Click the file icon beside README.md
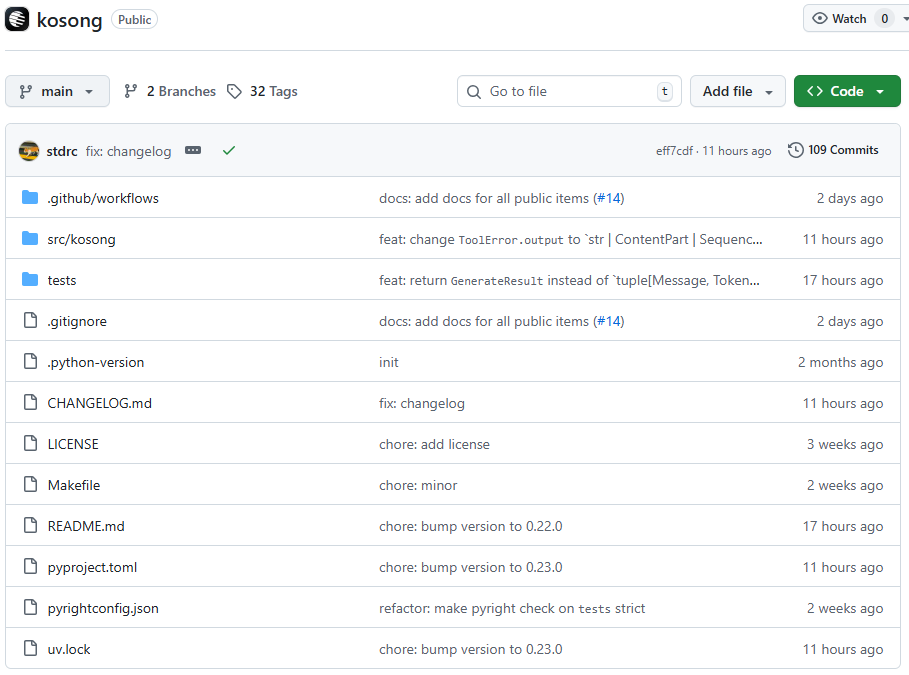 30,525
